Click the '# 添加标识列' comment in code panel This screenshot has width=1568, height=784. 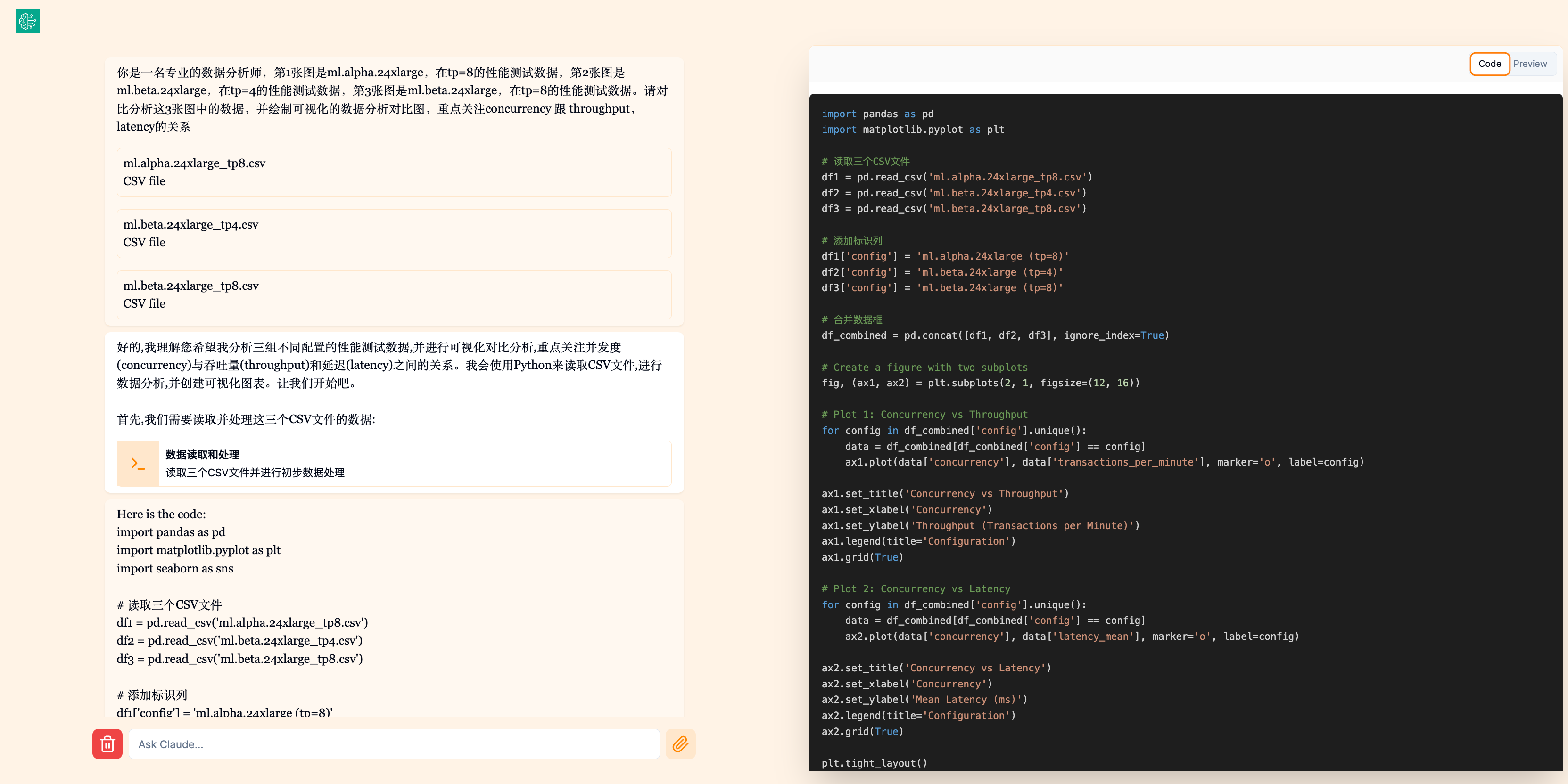851,240
